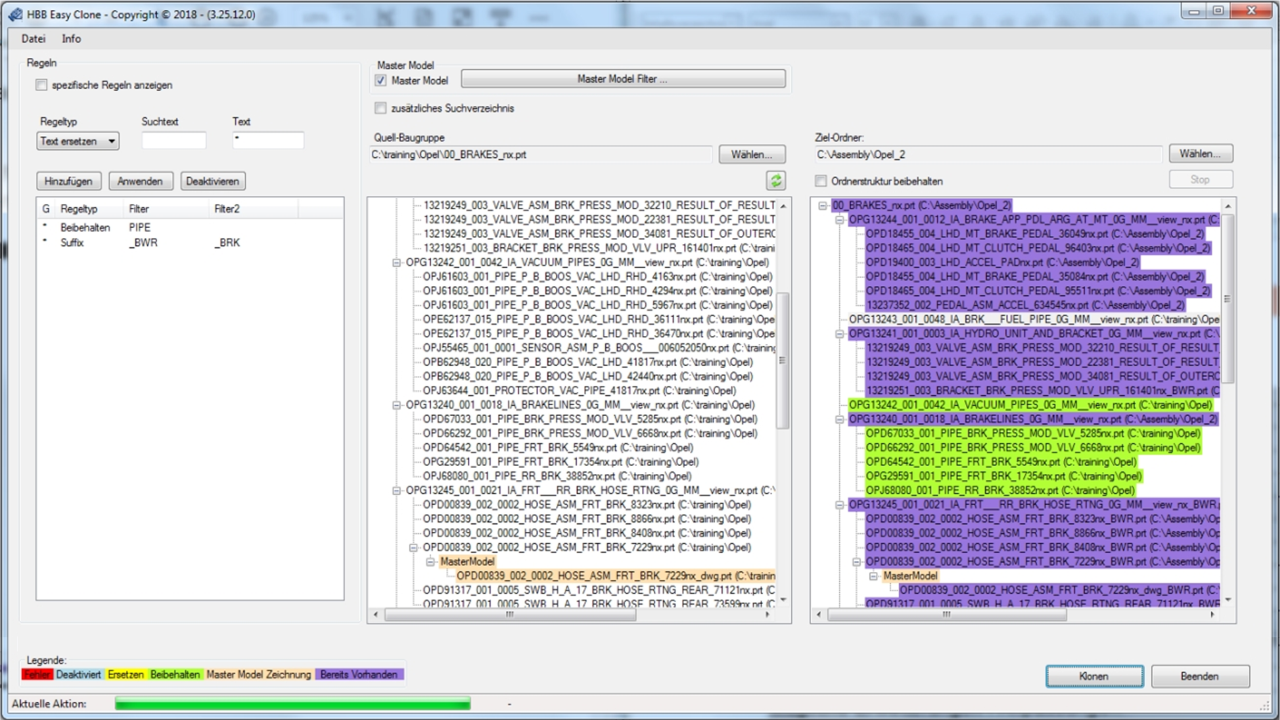Click the red Fehler legend swatch
Screen dimensions: 1280x720
[x=36, y=674]
